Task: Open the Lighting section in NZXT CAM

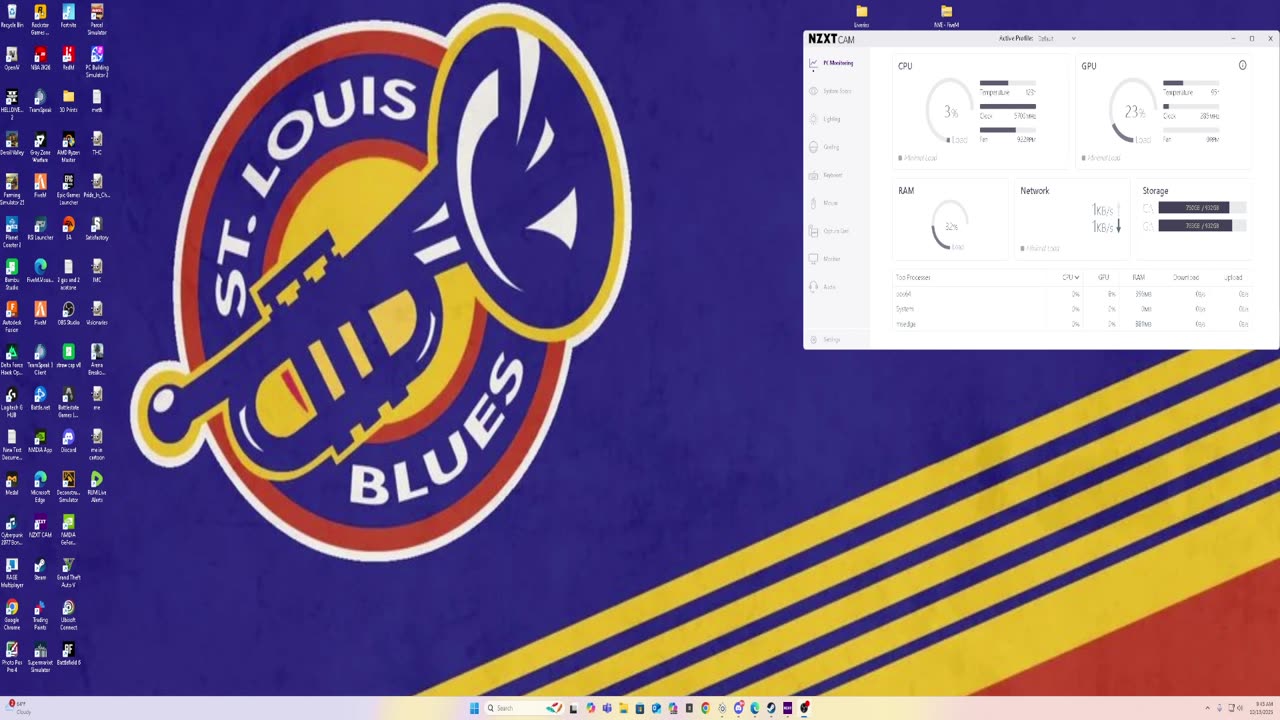Action: coord(826,119)
